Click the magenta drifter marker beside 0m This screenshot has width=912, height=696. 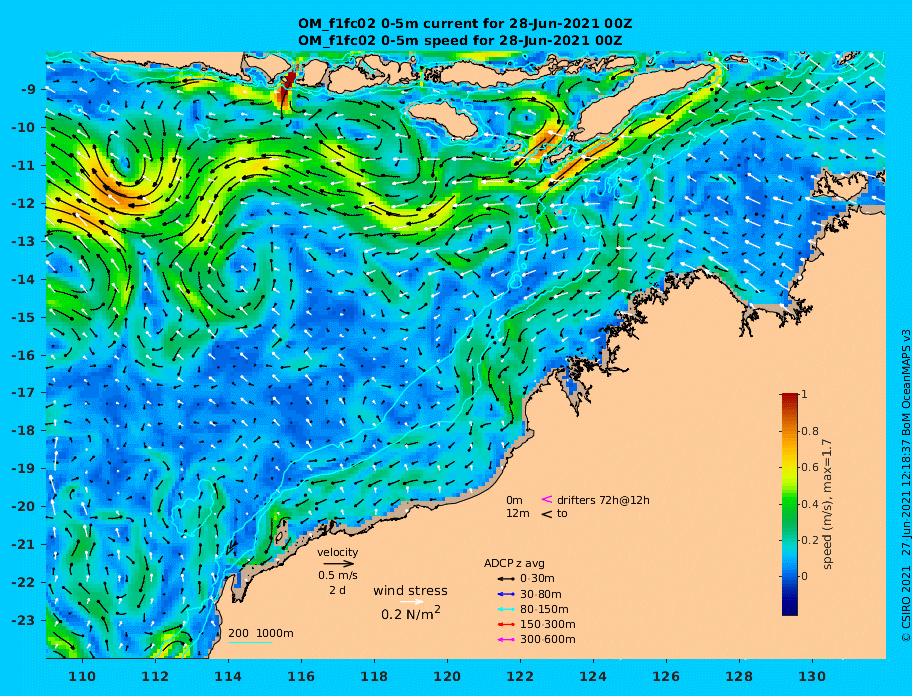(x=547, y=499)
